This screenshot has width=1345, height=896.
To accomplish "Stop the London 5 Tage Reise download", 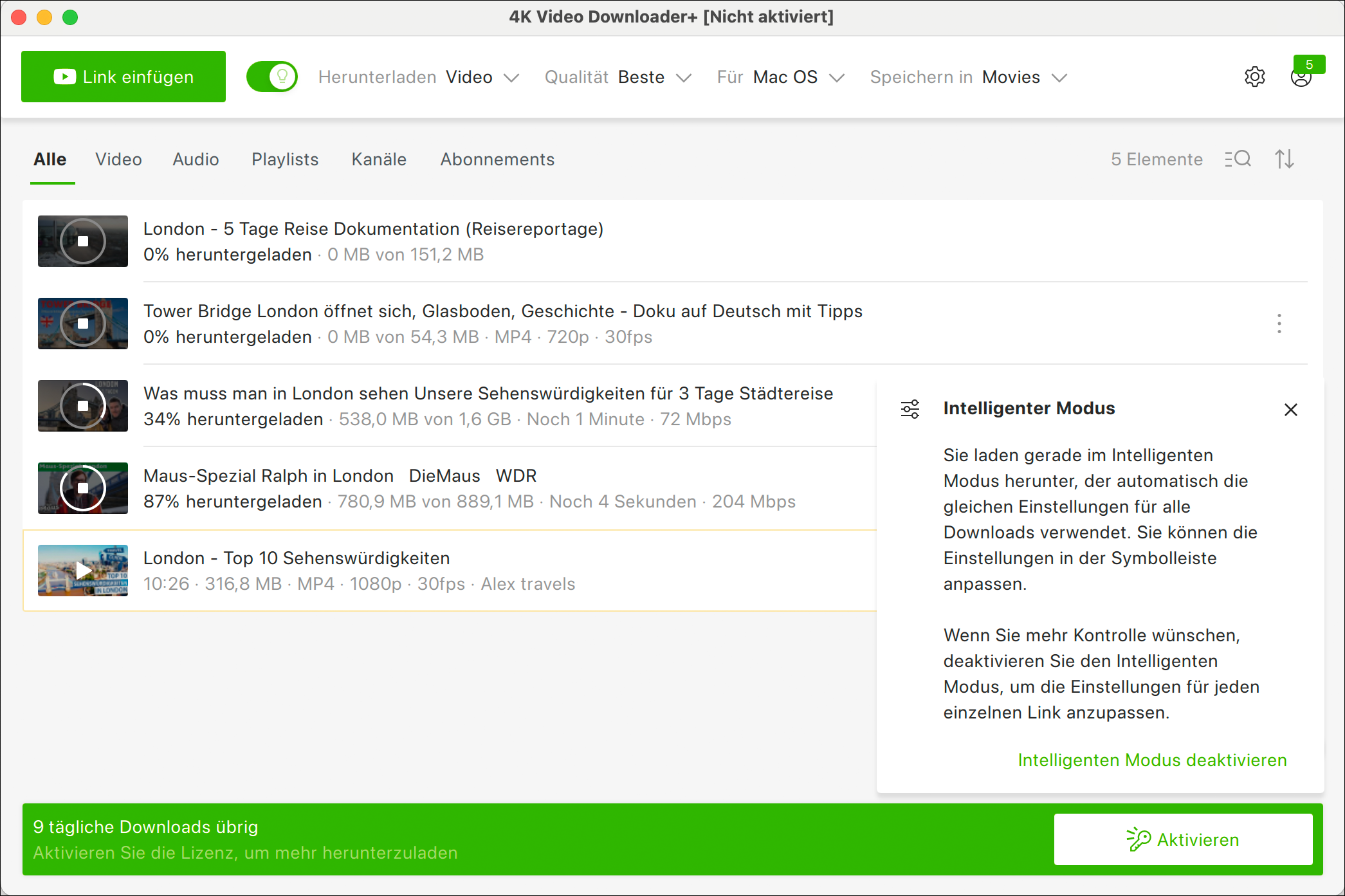I will point(83,241).
